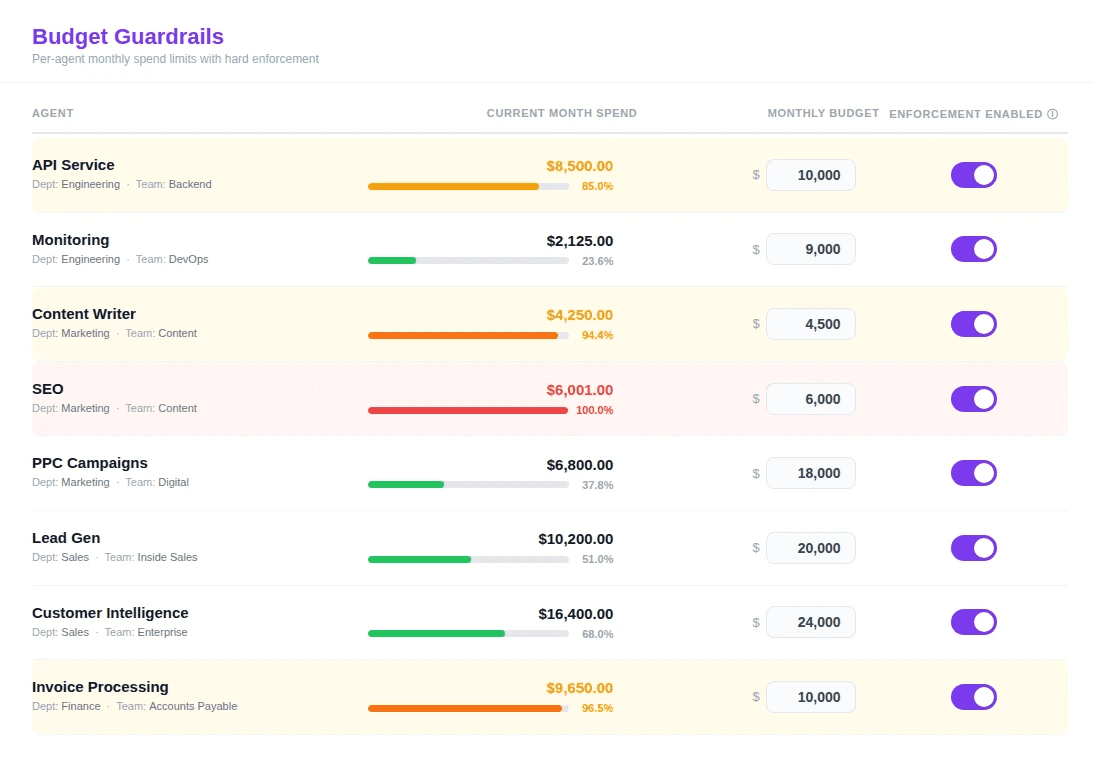The image size is (1093, 777).
Task: Select the Customer Intelligence agent name
Action: [110, 613]
